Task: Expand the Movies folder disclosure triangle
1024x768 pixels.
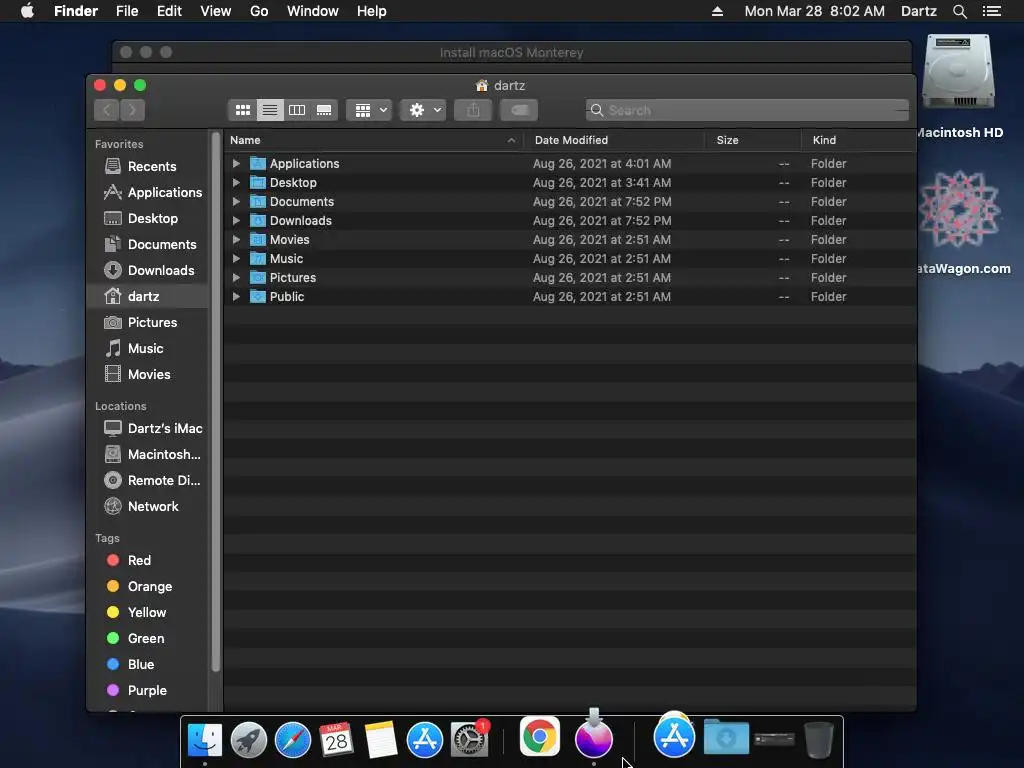Action: point(236,239)
